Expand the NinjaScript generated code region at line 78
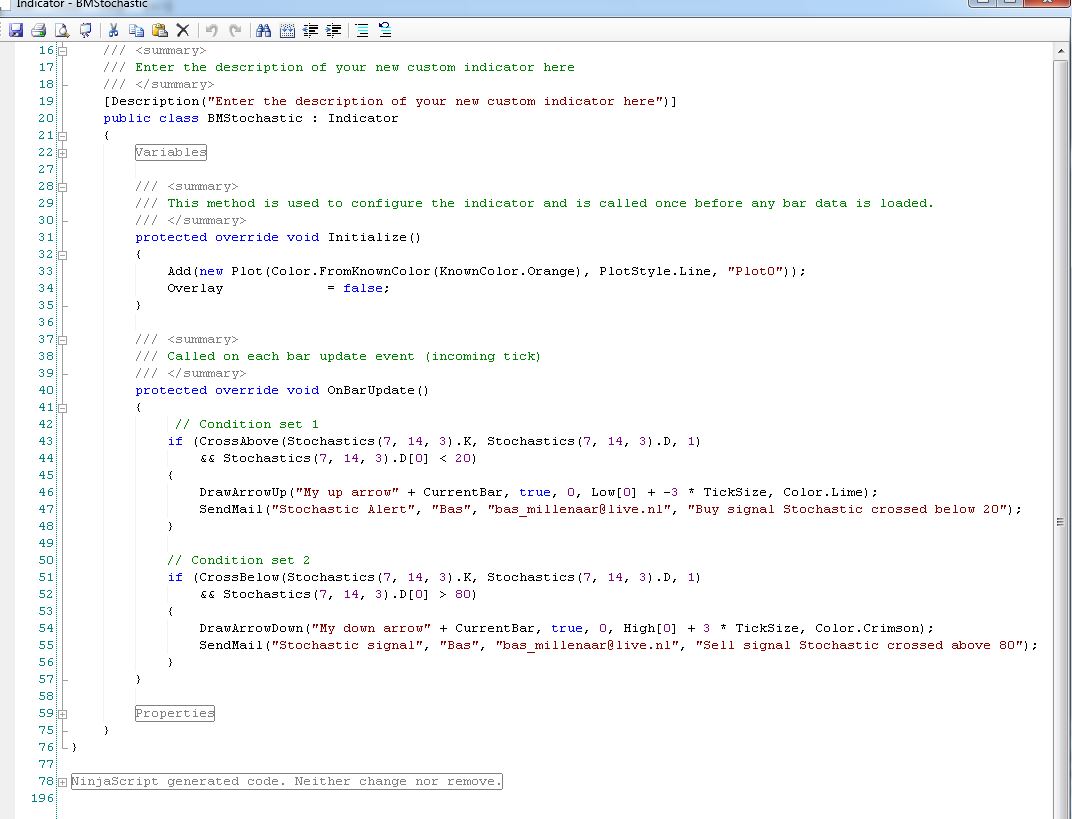1072x819 pixels. pyautogui.click(x=62, y=782)
